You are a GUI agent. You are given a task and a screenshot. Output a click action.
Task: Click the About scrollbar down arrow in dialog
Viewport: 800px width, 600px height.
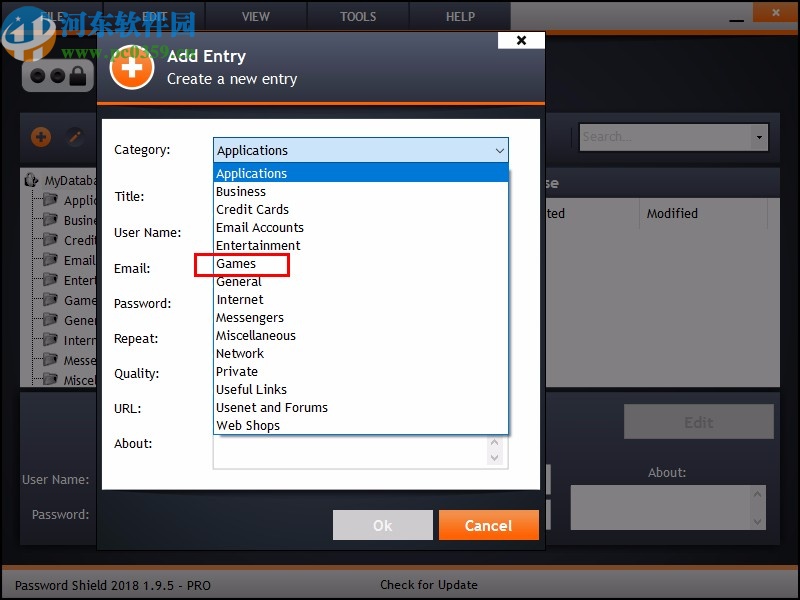click(x=494, y=458)
